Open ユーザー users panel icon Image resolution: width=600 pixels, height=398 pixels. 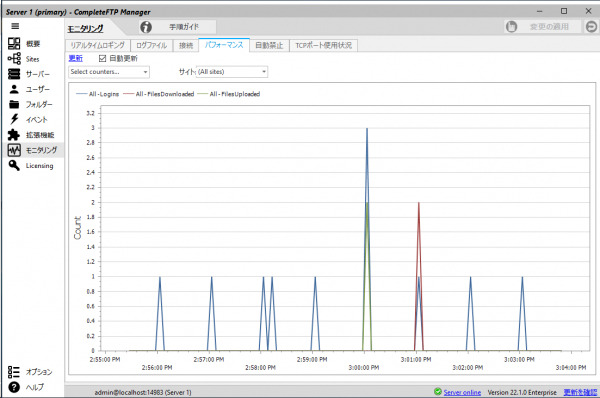[x=14, y=89]
